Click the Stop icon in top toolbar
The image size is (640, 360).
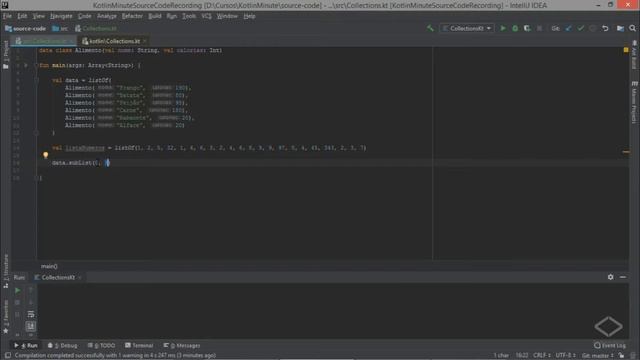[539, 28]
